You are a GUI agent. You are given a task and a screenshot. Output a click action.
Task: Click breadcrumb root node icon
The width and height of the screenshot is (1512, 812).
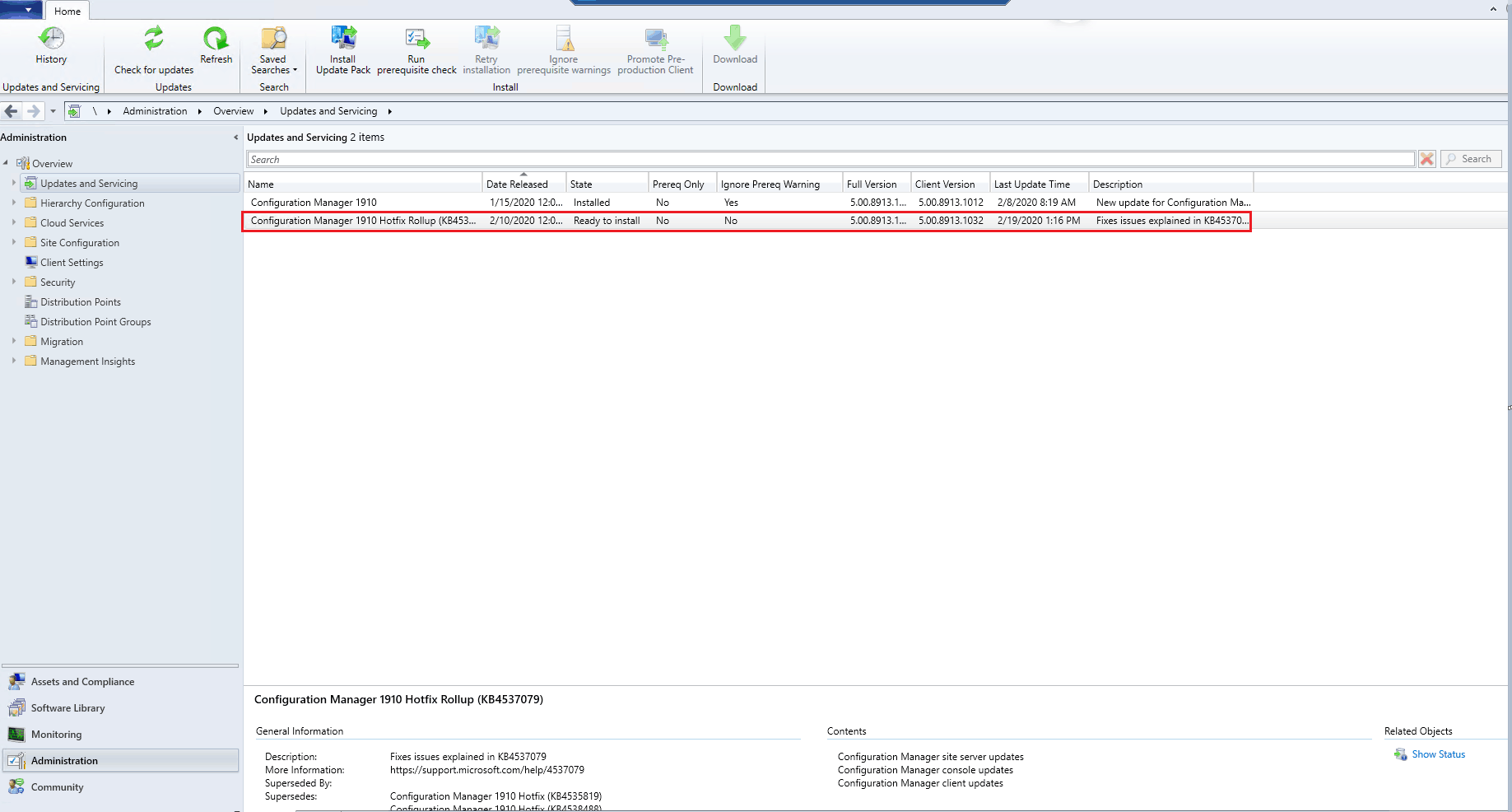[x=74, y=111]
